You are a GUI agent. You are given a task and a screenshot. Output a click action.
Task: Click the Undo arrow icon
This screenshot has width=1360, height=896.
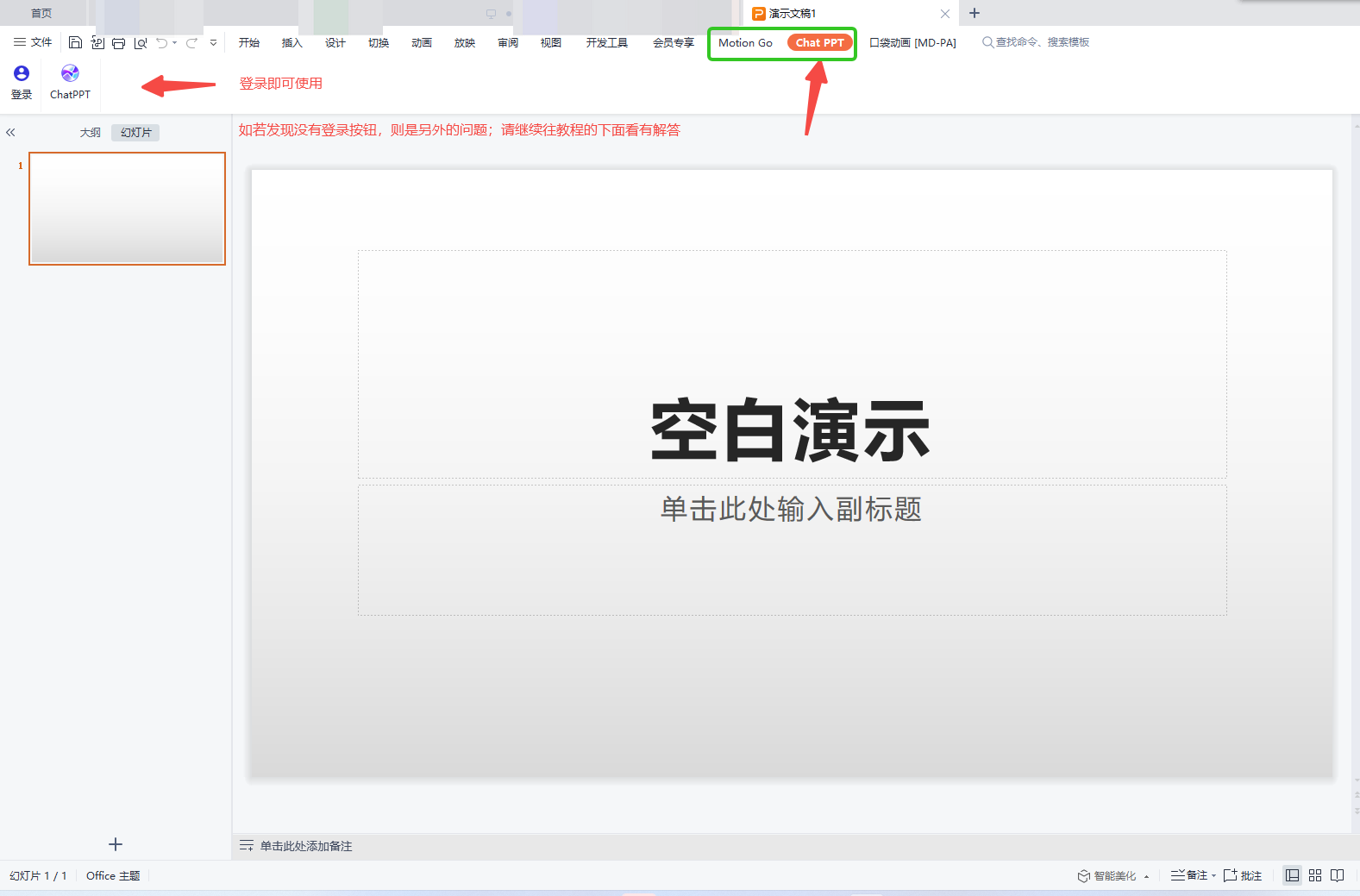[x=161, y=42]
